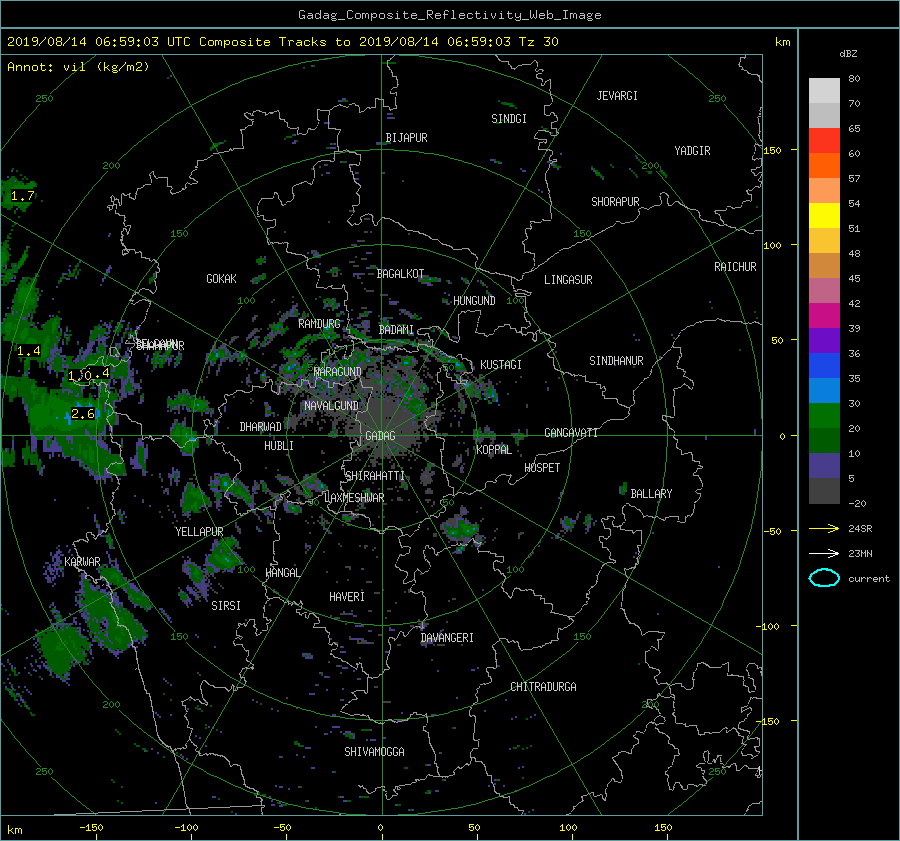Click the cyan current storm ellipse icon
The image size is (900, 841).
824,578
